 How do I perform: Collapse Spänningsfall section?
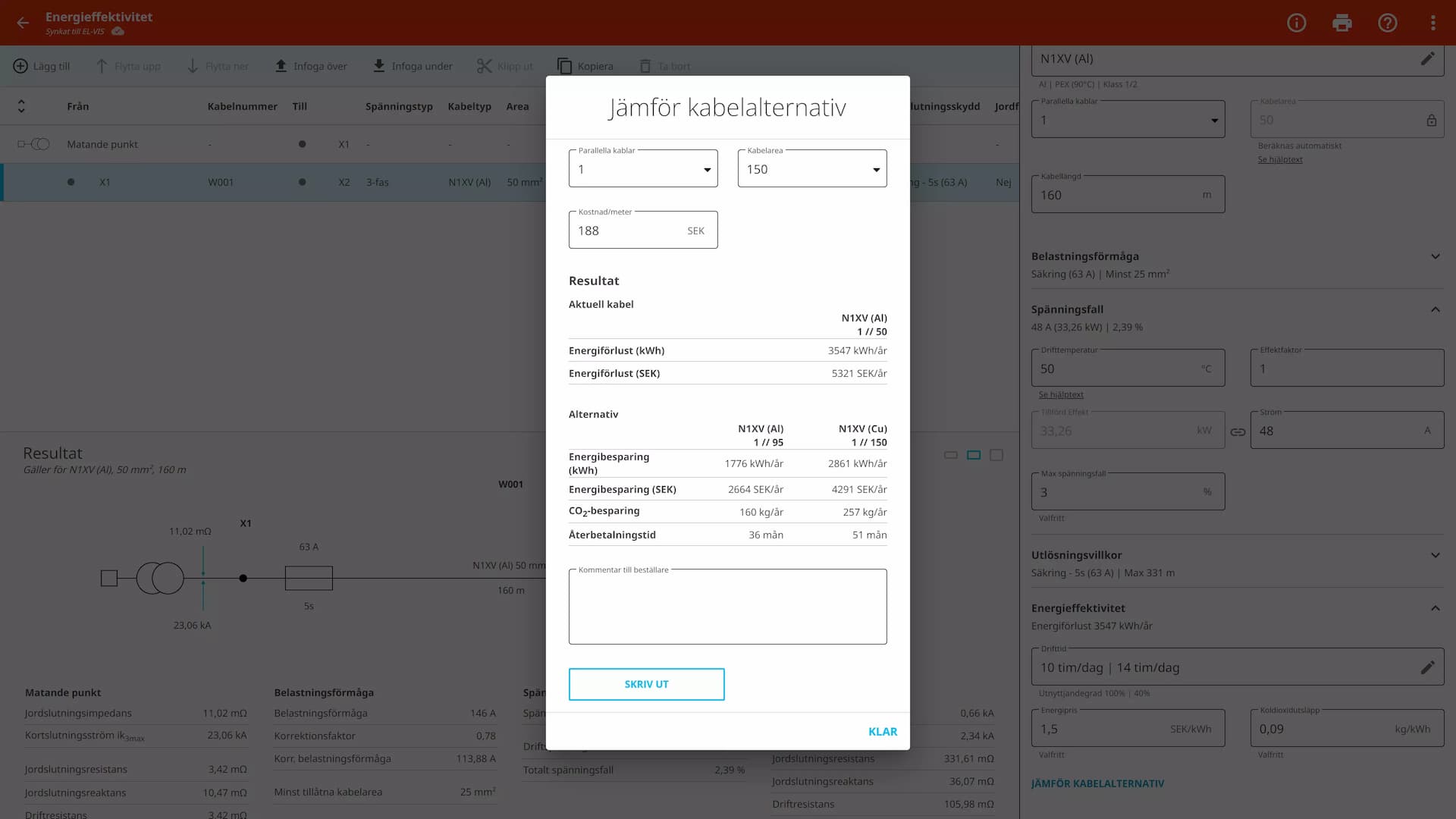1436,309
